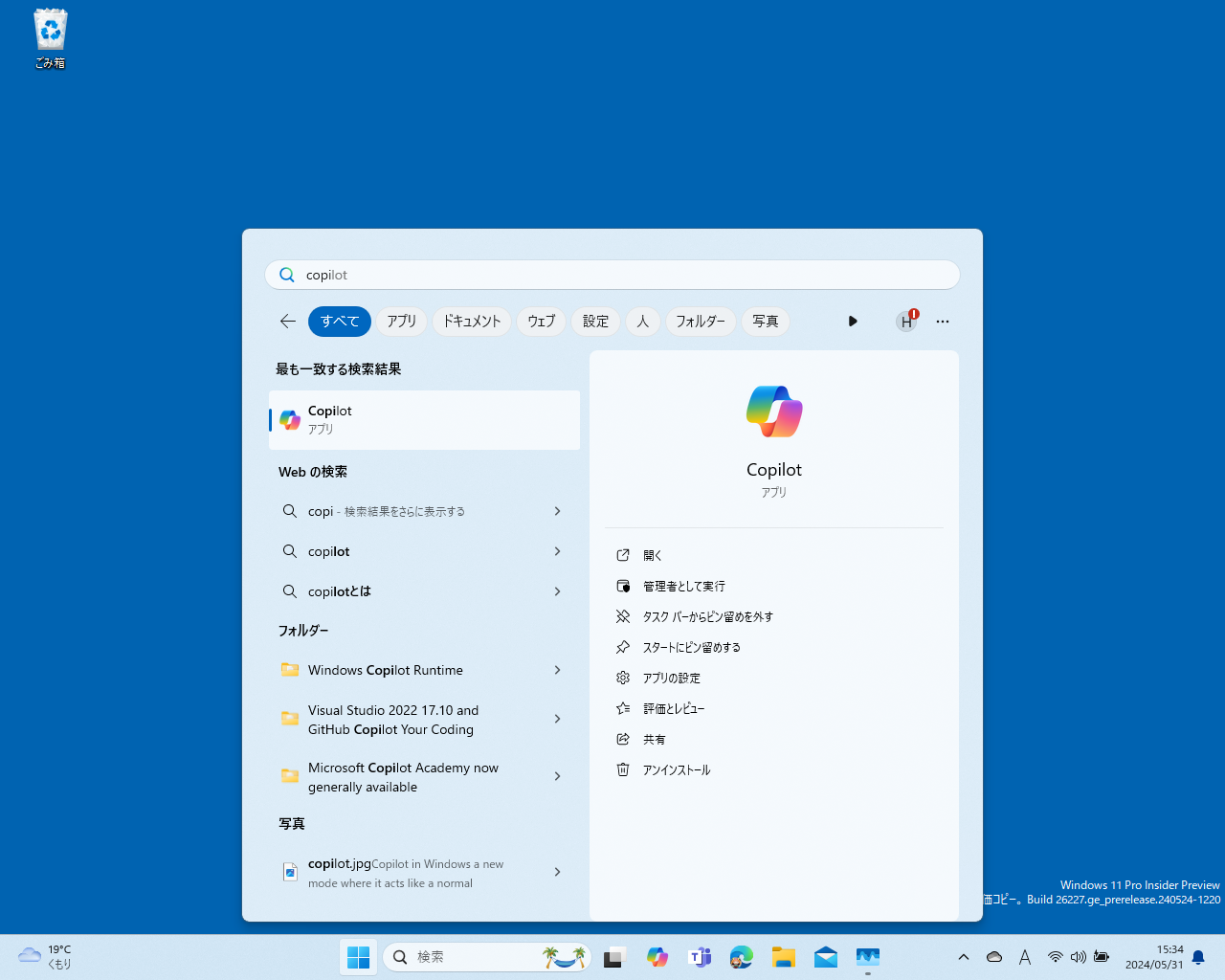Click the clock showing 15:34 2024/05/31
This screenshot has width=1225, height=980.
[x=1154, y=957]
